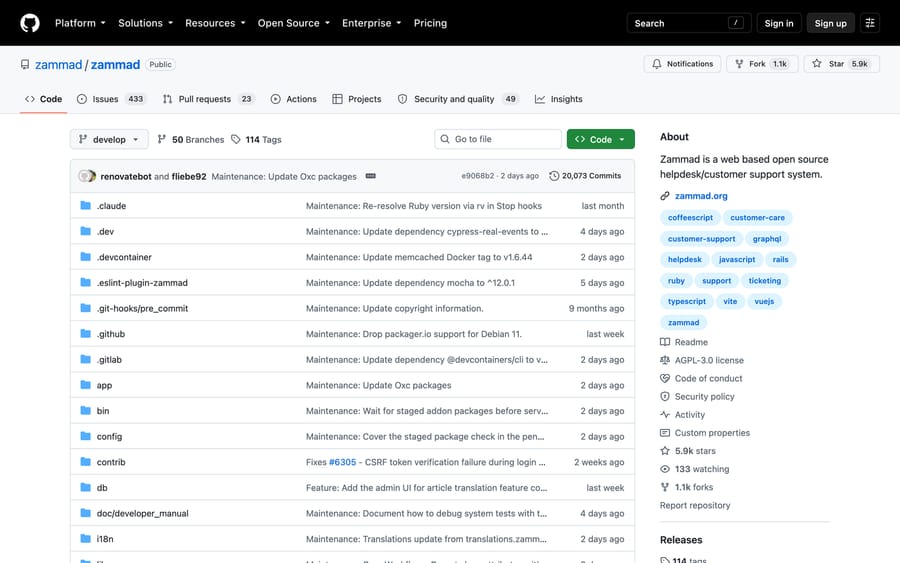
Task: Select the Code tab
Action: pos(43,99)
